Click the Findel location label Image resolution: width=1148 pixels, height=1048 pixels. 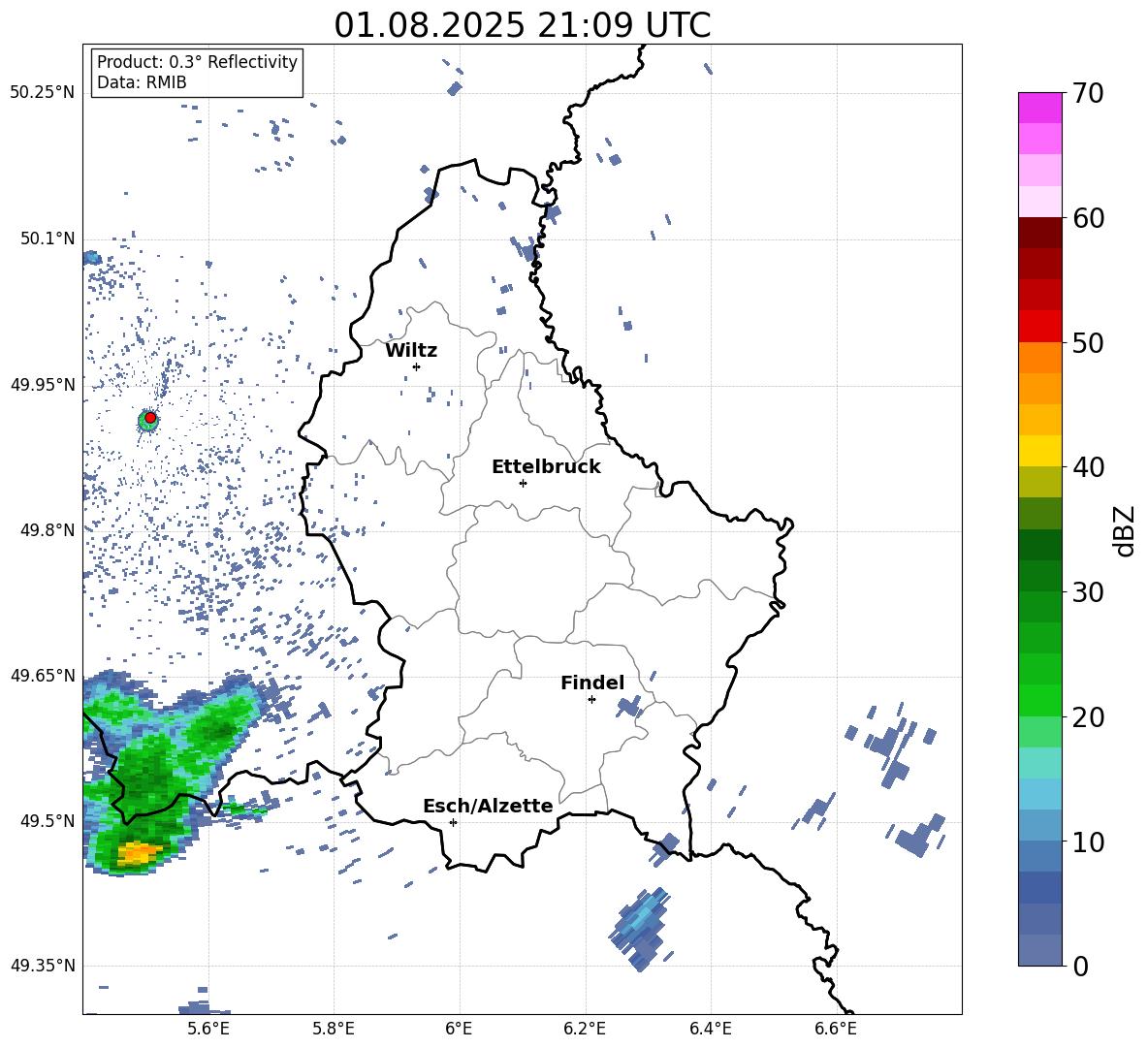(592, 683)
